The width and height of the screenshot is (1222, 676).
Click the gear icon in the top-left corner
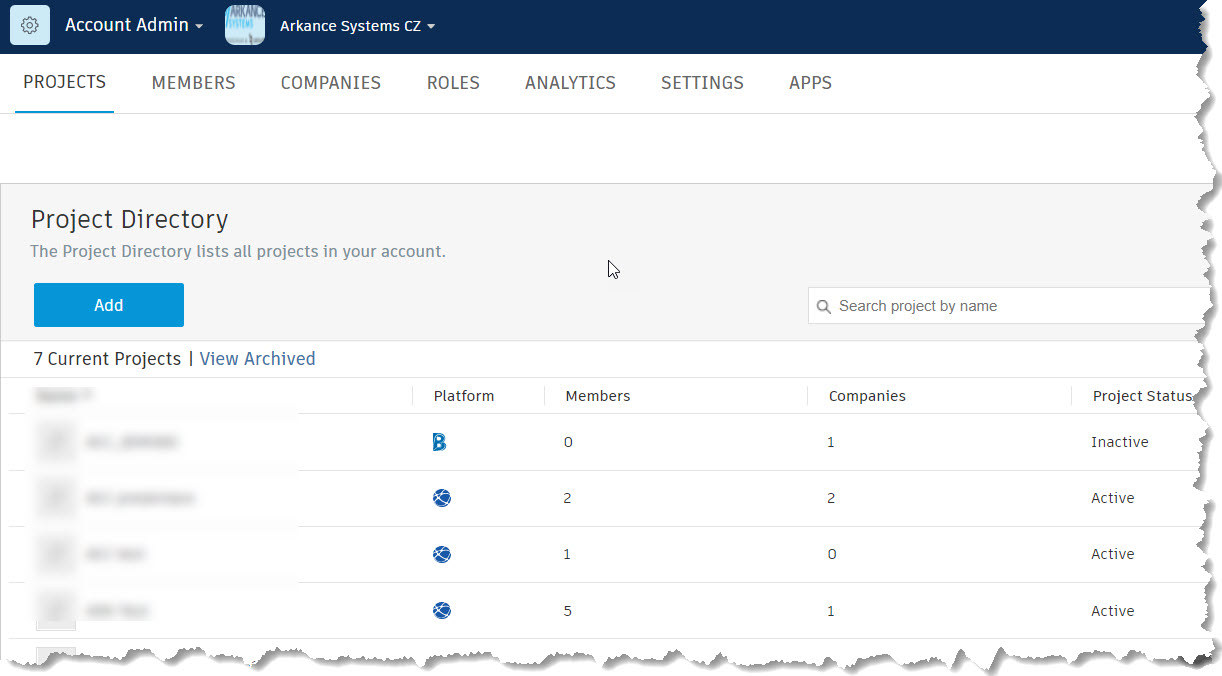click(x=29, y=25)
